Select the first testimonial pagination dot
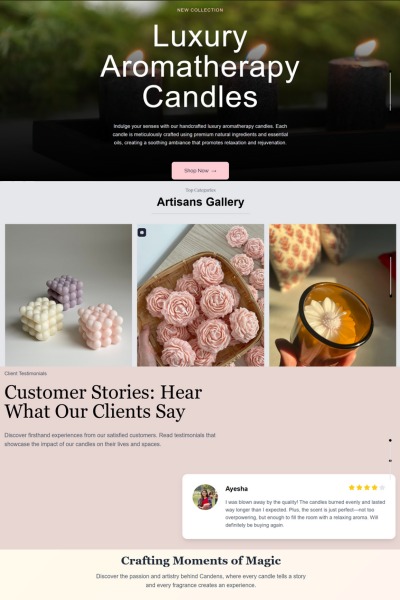The height and width of the screenshot is (600, 400). tap(390, 440)
